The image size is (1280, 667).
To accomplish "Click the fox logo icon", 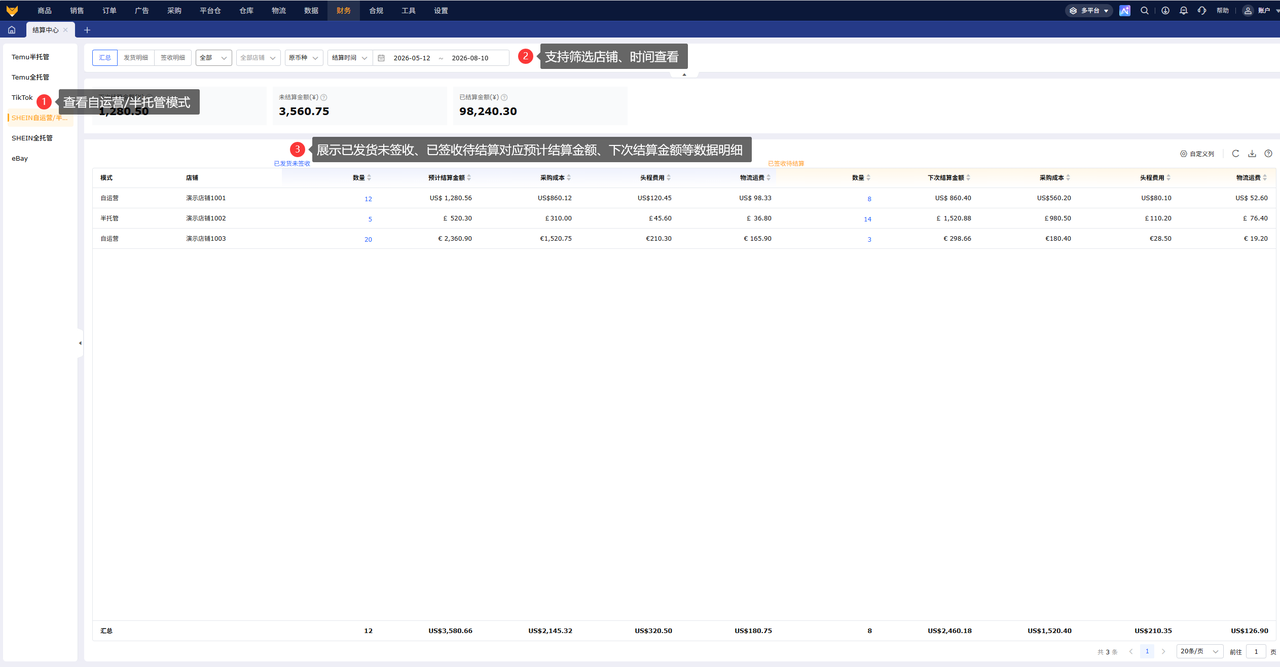I will coord(12,10).
